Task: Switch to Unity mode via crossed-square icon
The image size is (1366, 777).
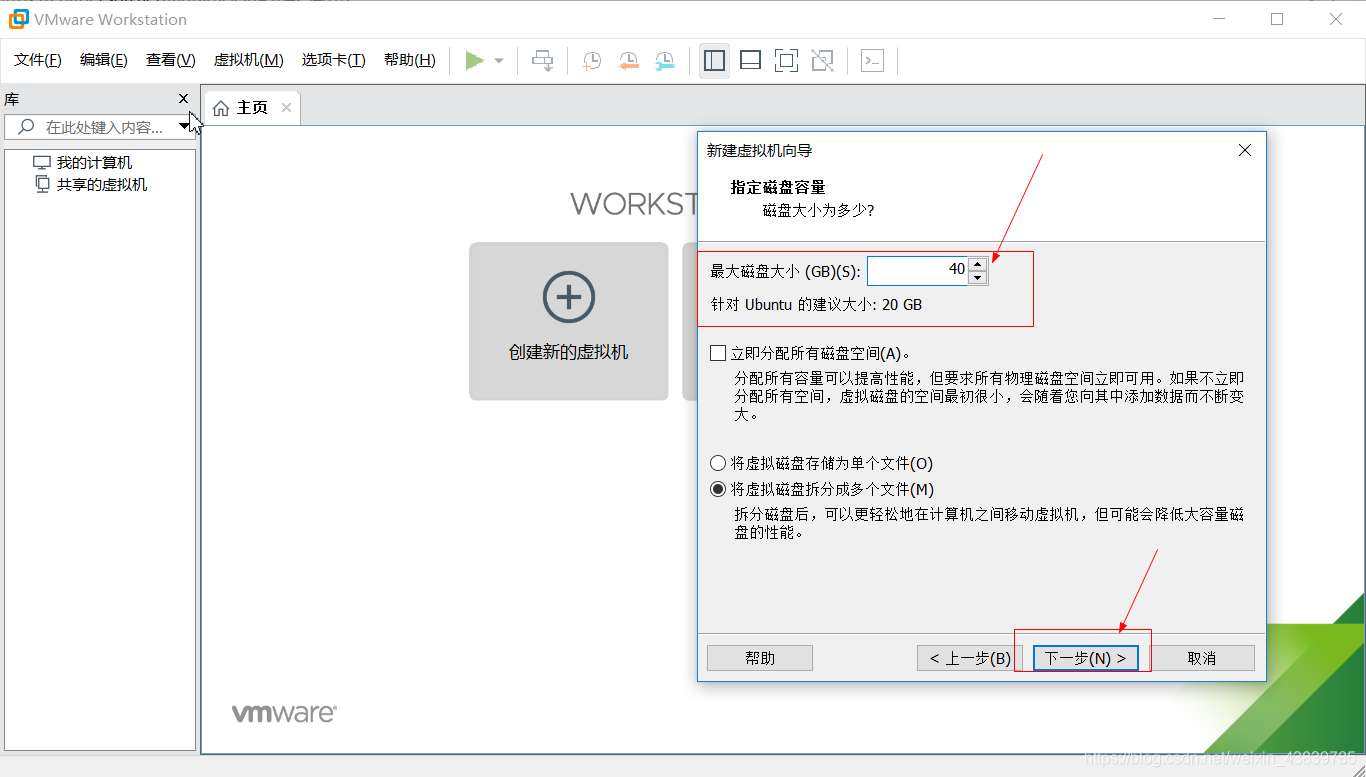Action: [822, 60]
